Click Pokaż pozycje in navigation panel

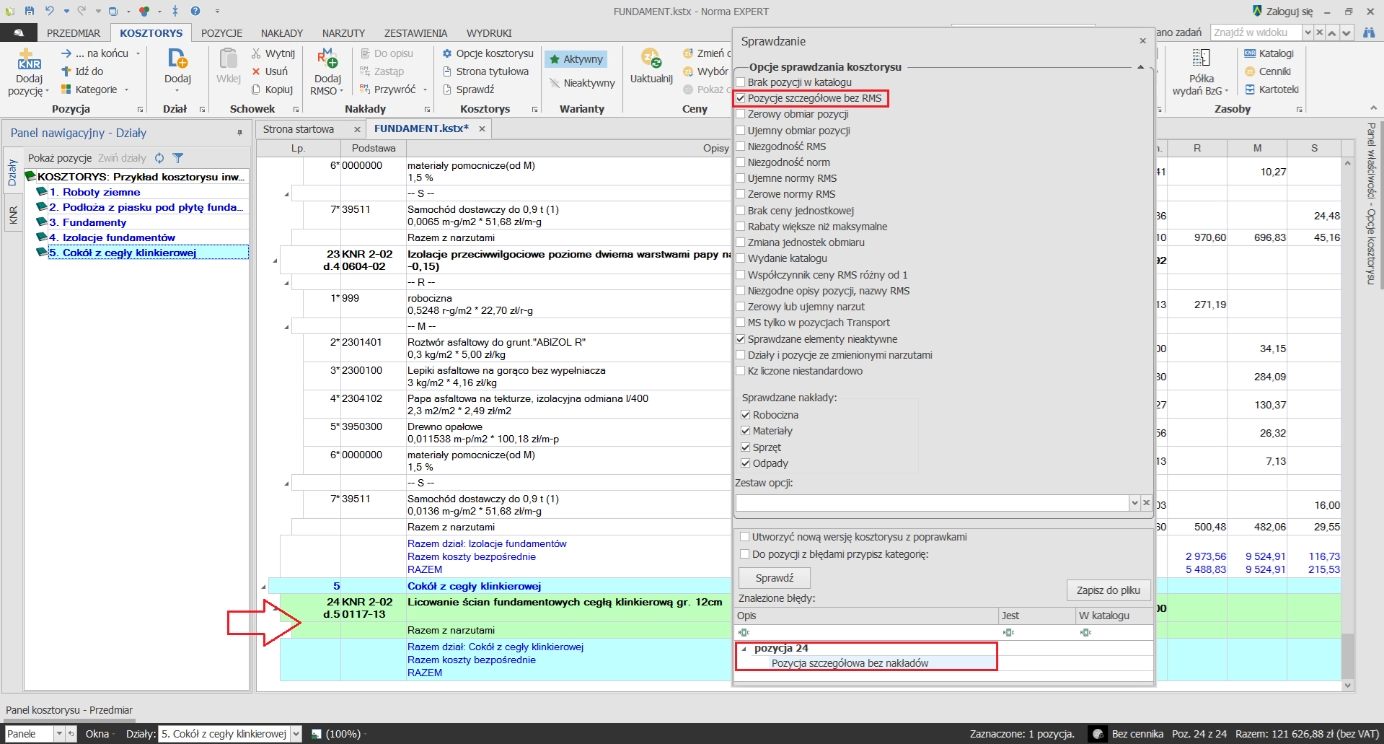pos(60,158)
